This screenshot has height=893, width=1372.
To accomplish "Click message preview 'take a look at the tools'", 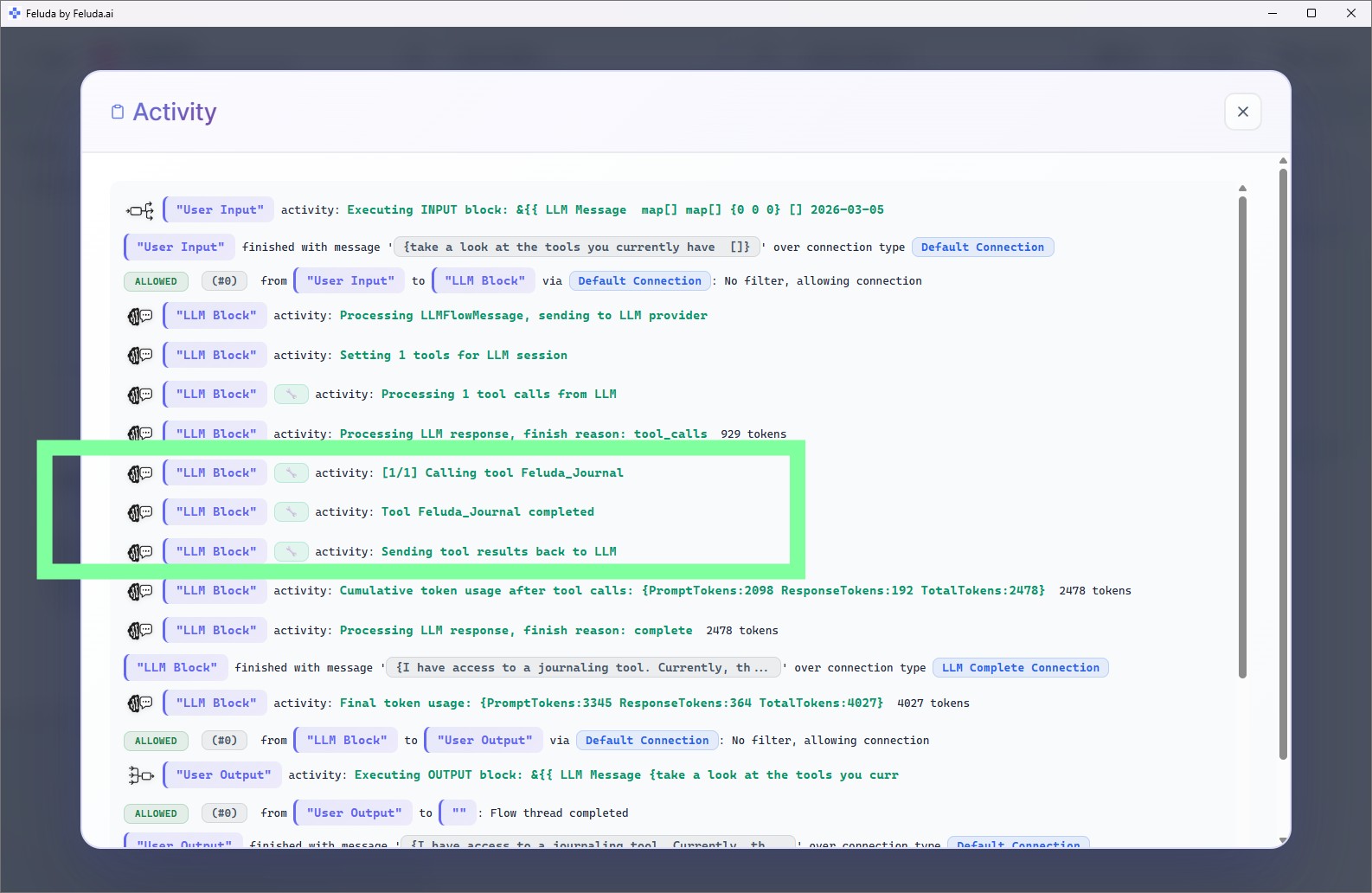I will tap(577, 247).
